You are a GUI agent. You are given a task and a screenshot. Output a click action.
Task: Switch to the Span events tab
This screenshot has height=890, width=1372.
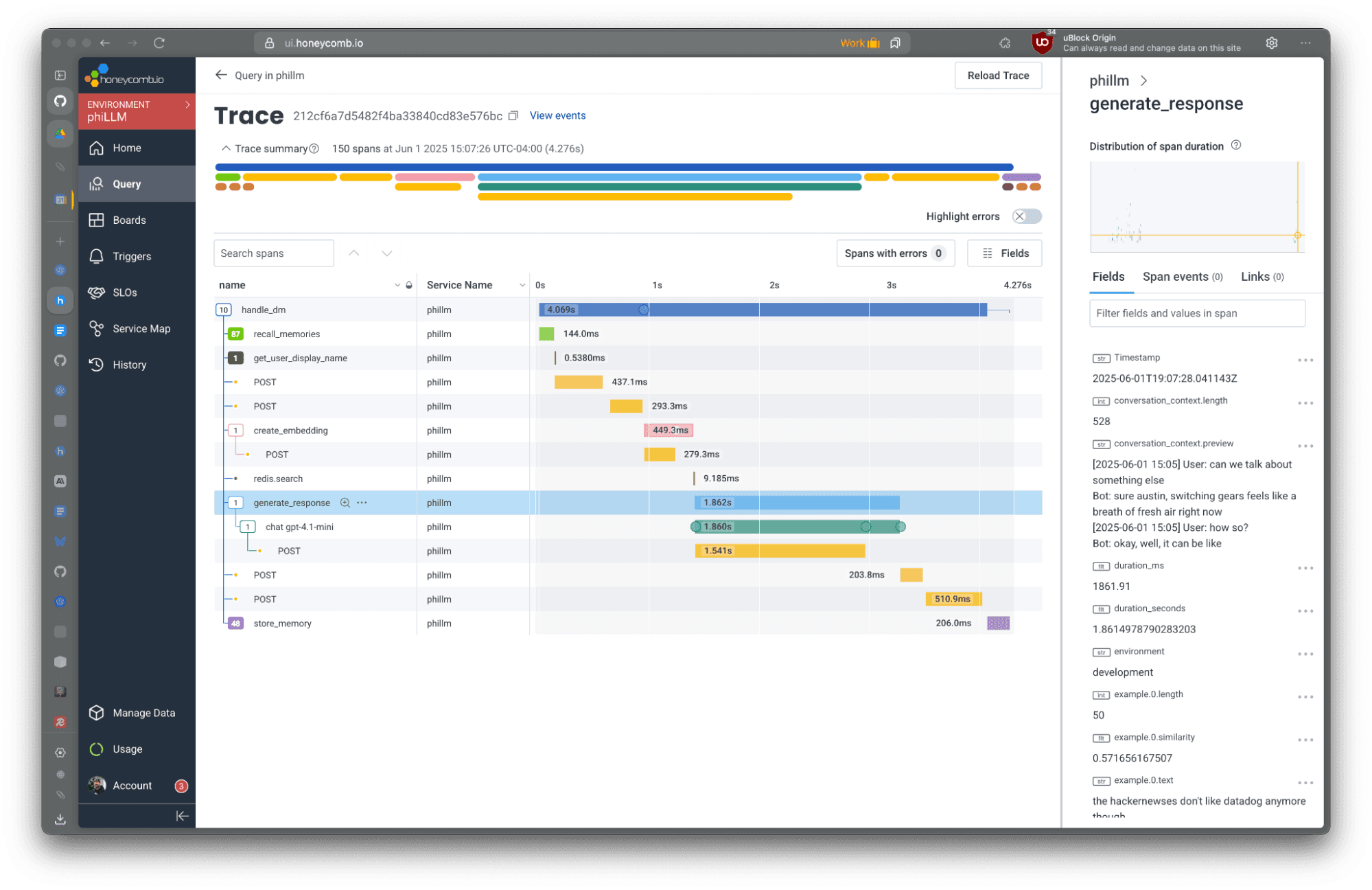[x=1182, y=277]
